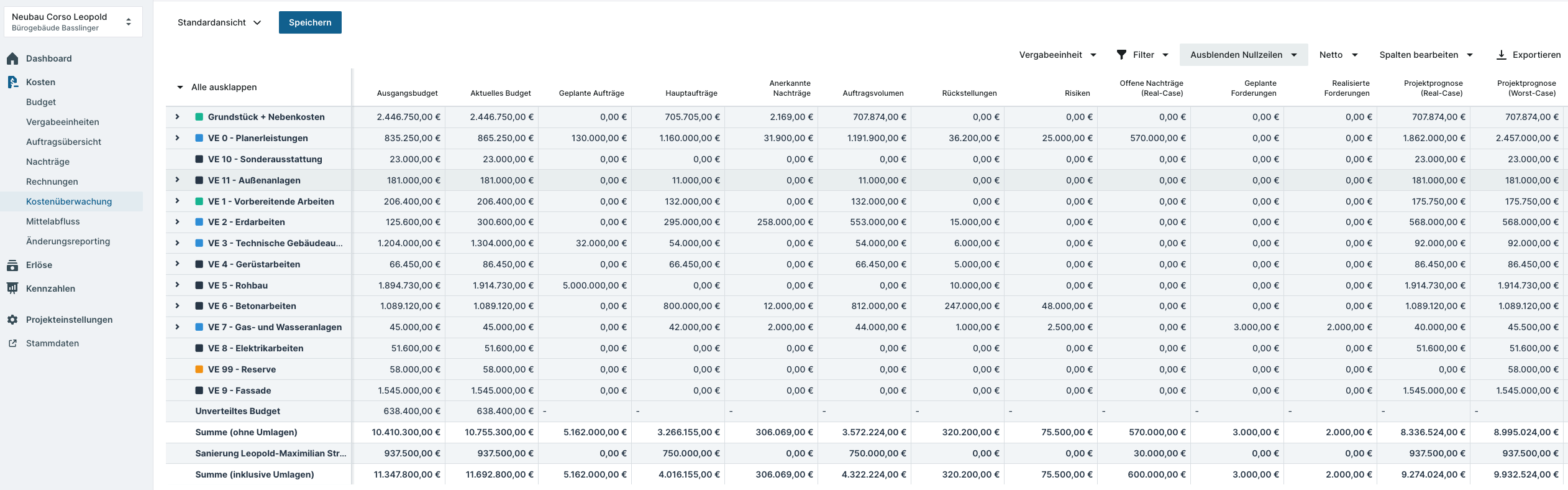The image size is (1568, 490).
Task: Click the Exportieren download icon
Action: tap(1502, 55)
